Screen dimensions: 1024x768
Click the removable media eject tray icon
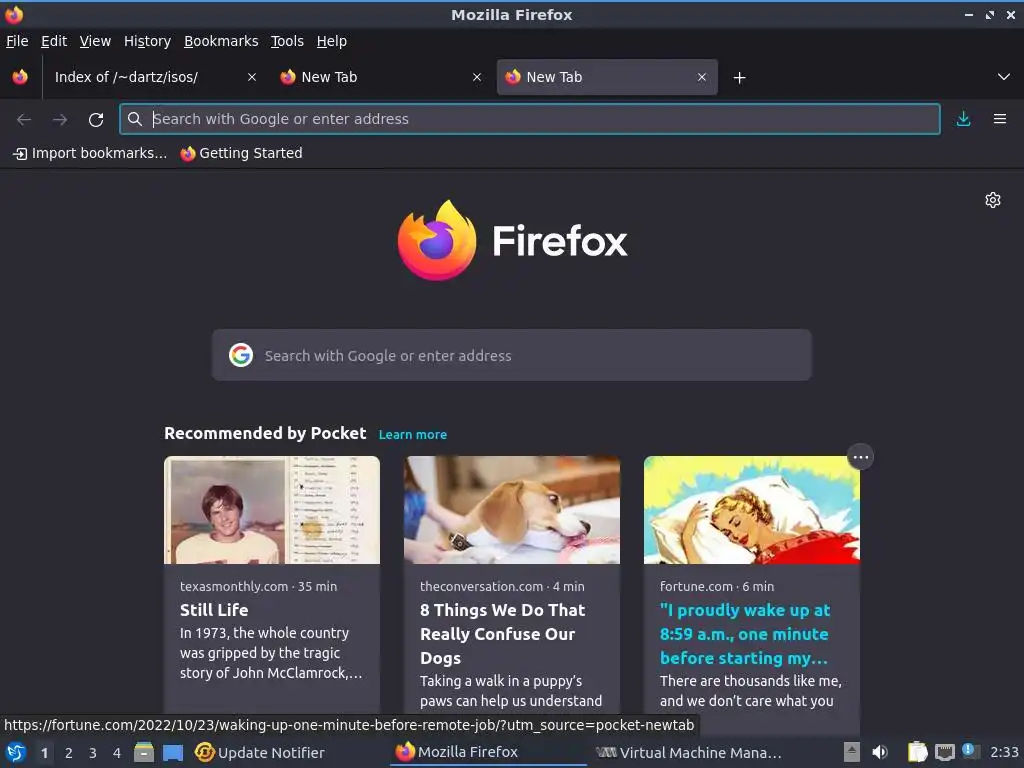click(x=852, y=752)
